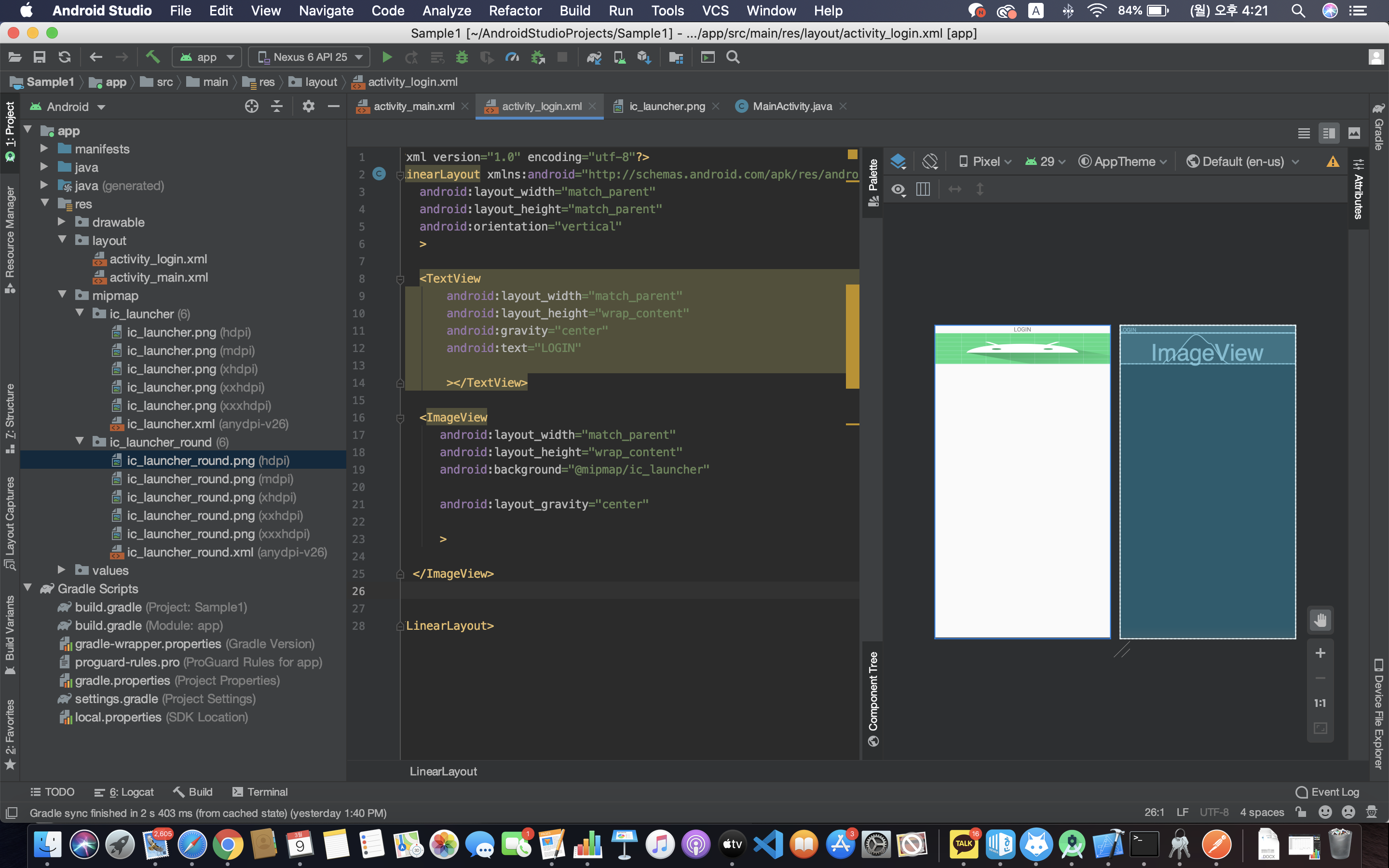
Task: Open the Event Log
Action: [1327, 792]
